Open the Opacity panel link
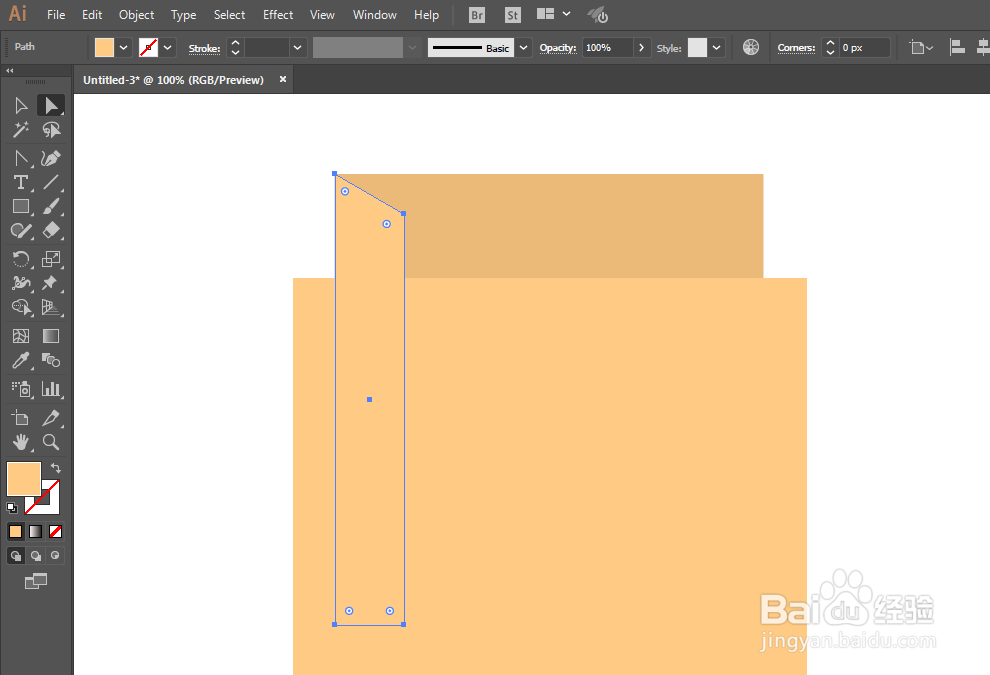The height and width of the screenshot is (675, 990). point(558,48)
